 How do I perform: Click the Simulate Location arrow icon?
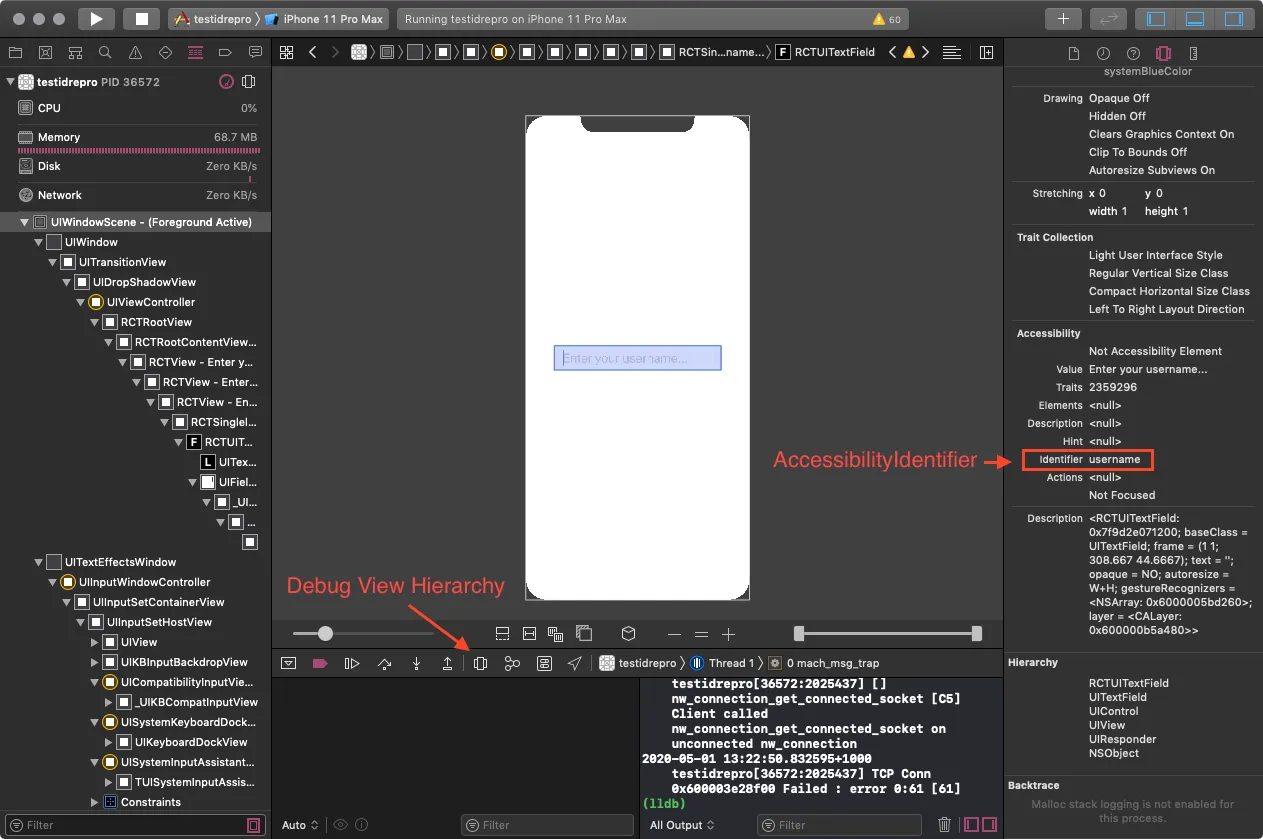point(575,663)
